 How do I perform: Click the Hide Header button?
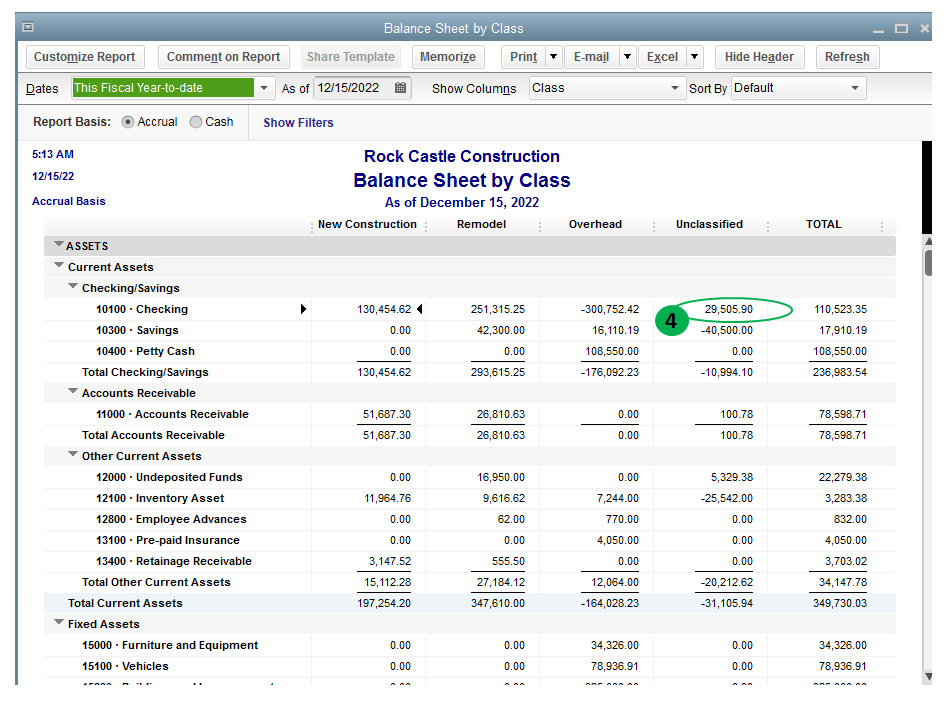(759, 57)
